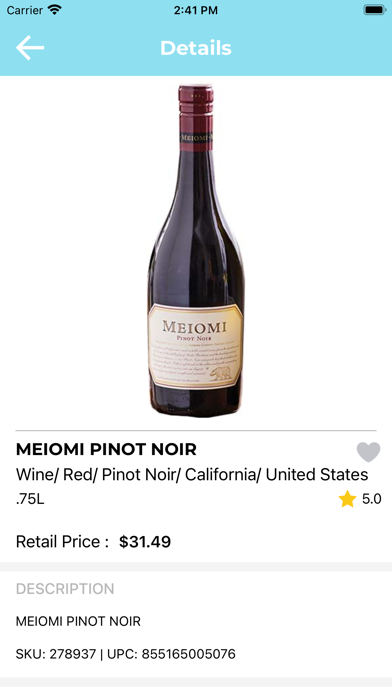
Task: Tap the 5.0 rating value
Action: tap(372, 499)
